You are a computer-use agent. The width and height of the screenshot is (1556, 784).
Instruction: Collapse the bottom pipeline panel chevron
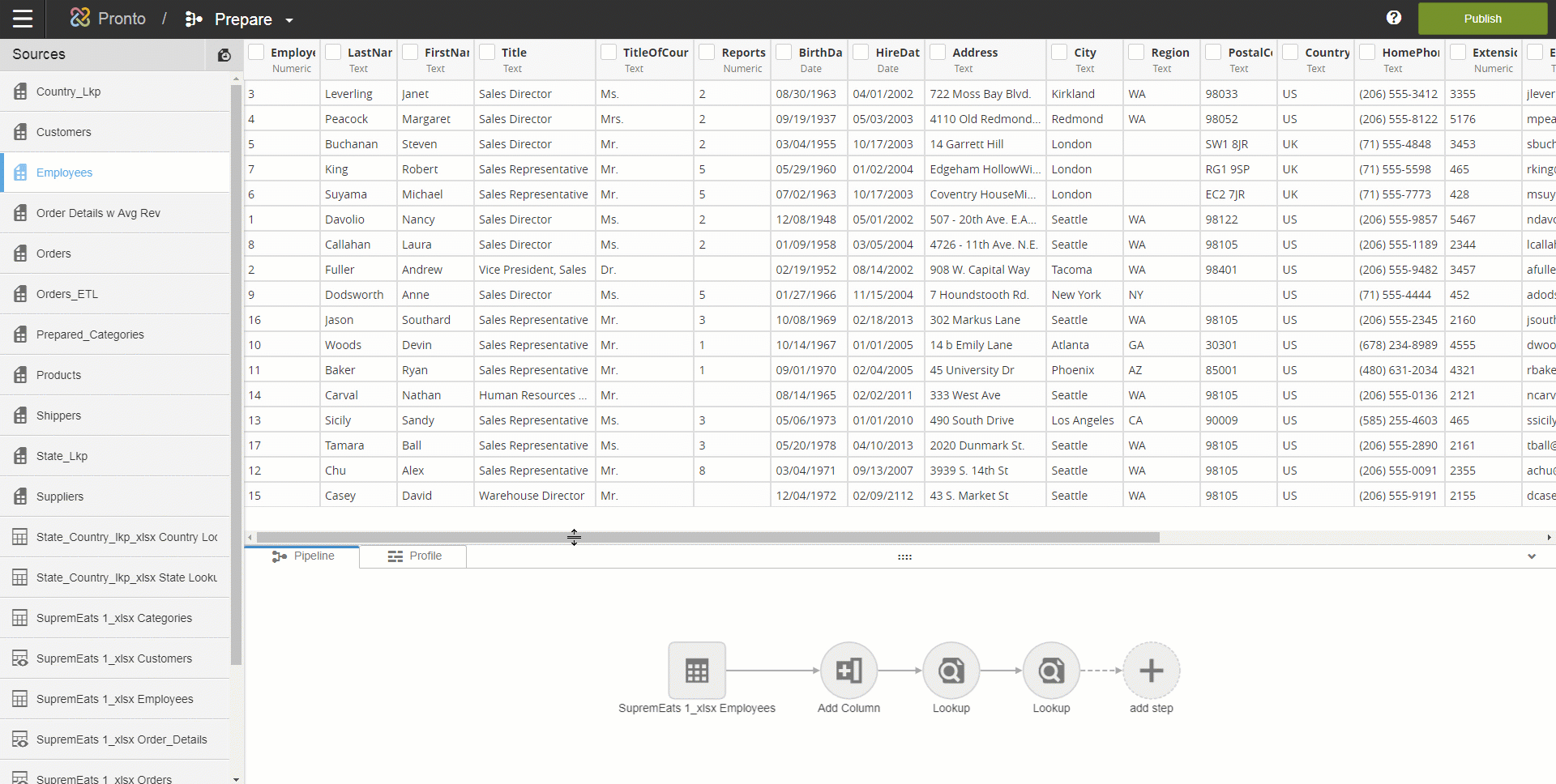(1532, 556)
